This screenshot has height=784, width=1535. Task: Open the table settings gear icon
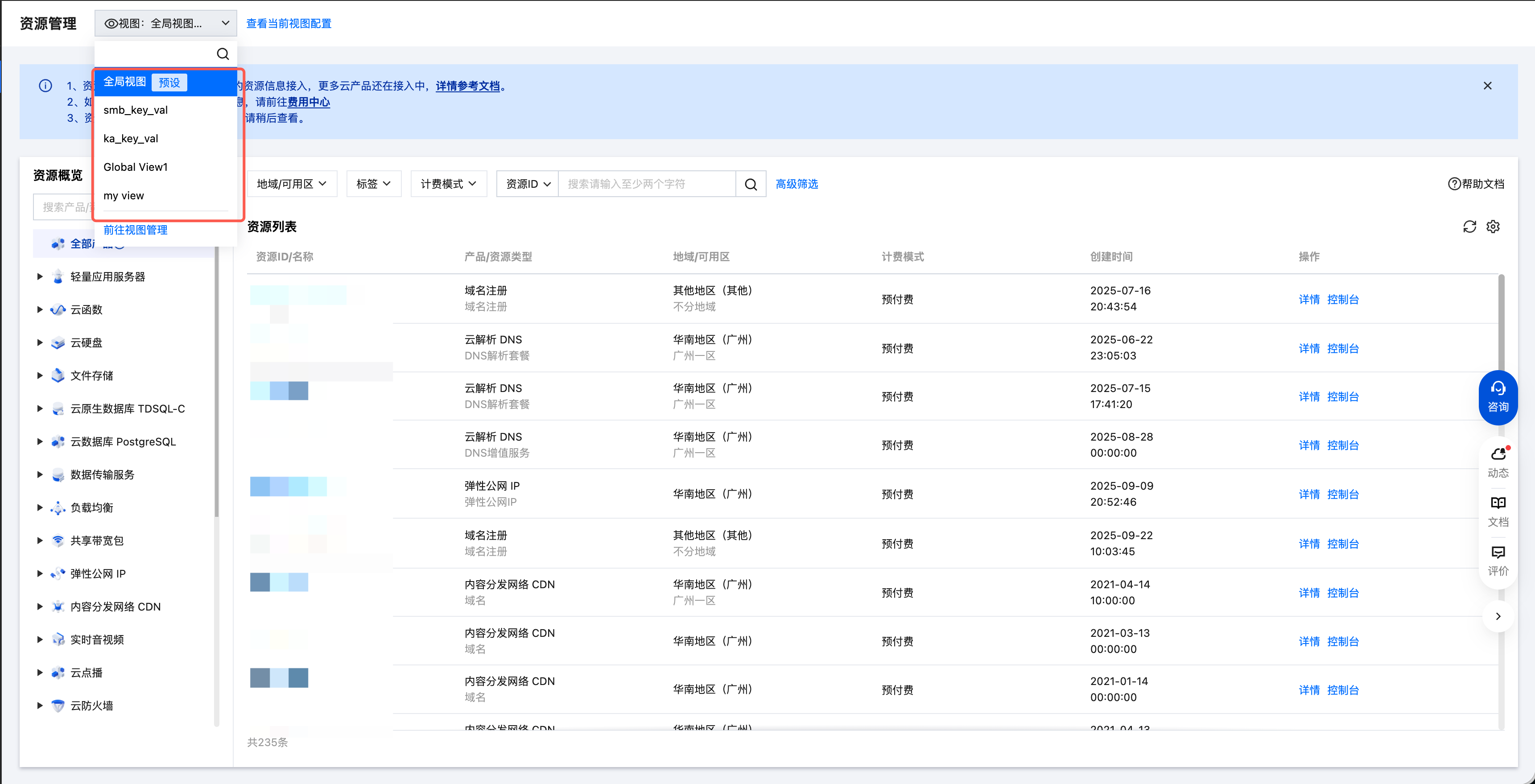pos(1493,227)
